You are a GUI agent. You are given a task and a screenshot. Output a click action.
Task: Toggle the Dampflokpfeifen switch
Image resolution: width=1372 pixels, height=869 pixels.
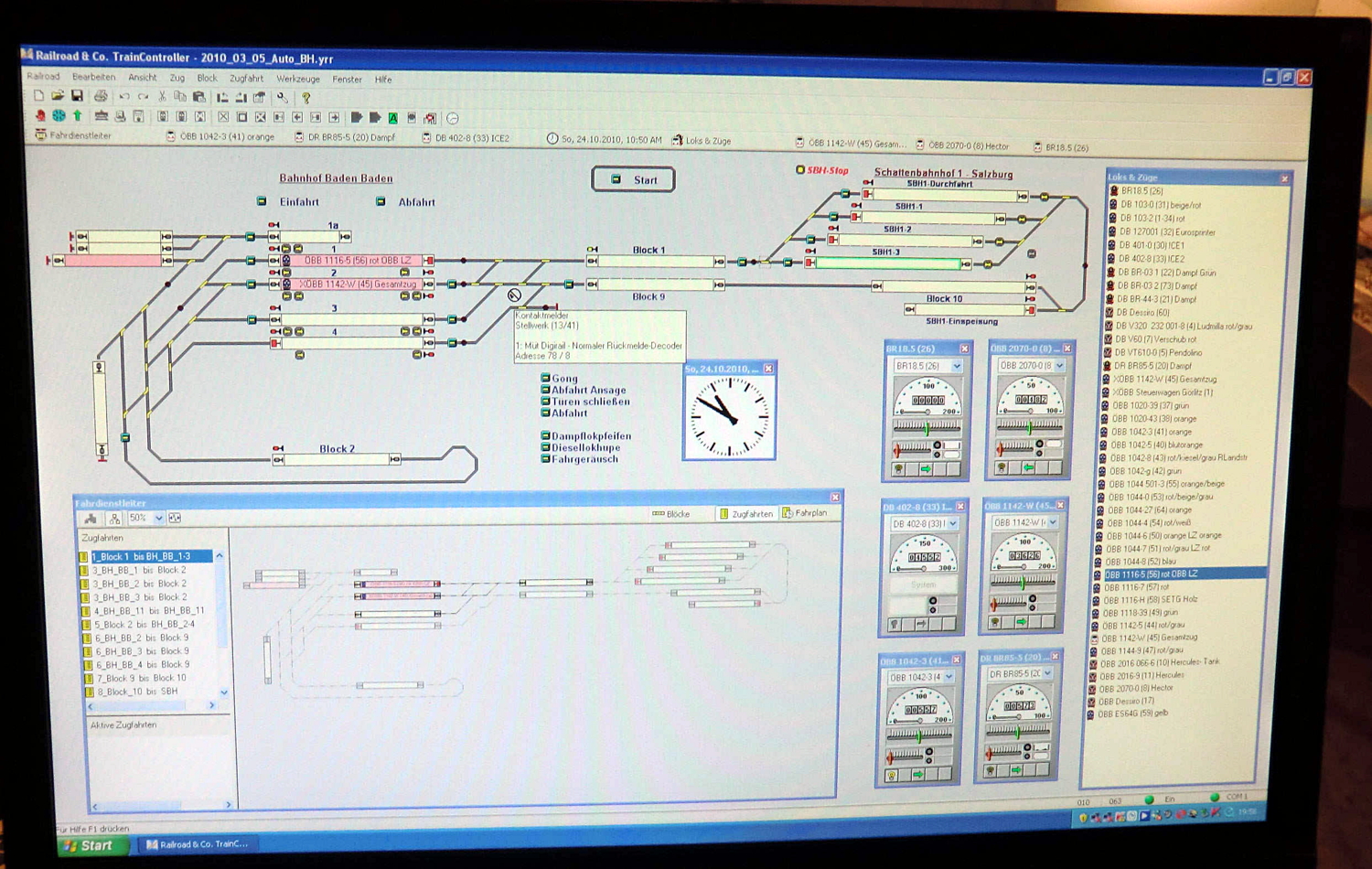pyautogui.click(x=545, y=435)
